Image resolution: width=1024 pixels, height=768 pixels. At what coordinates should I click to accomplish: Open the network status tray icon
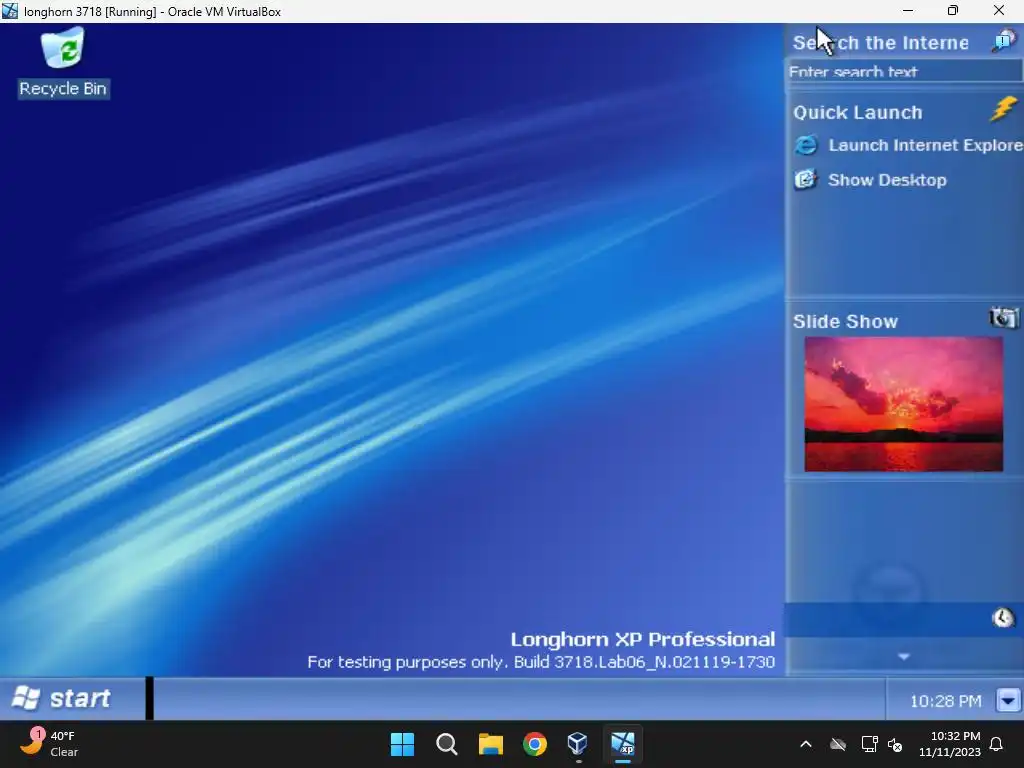click(869, 744)
